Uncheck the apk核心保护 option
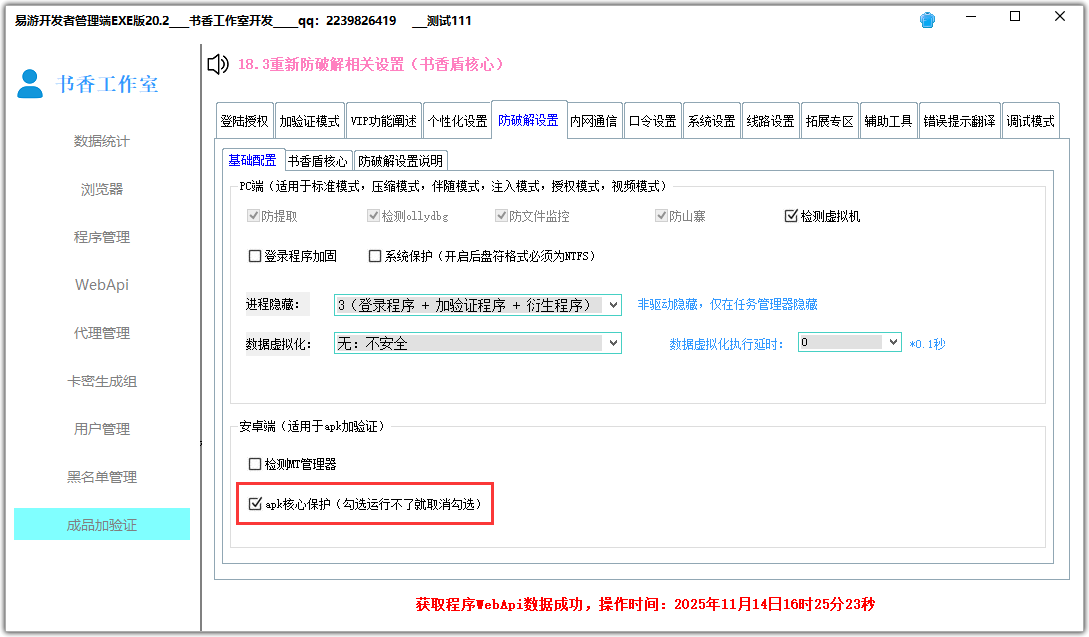This screenshot has width=1089, height=637. 256,503
